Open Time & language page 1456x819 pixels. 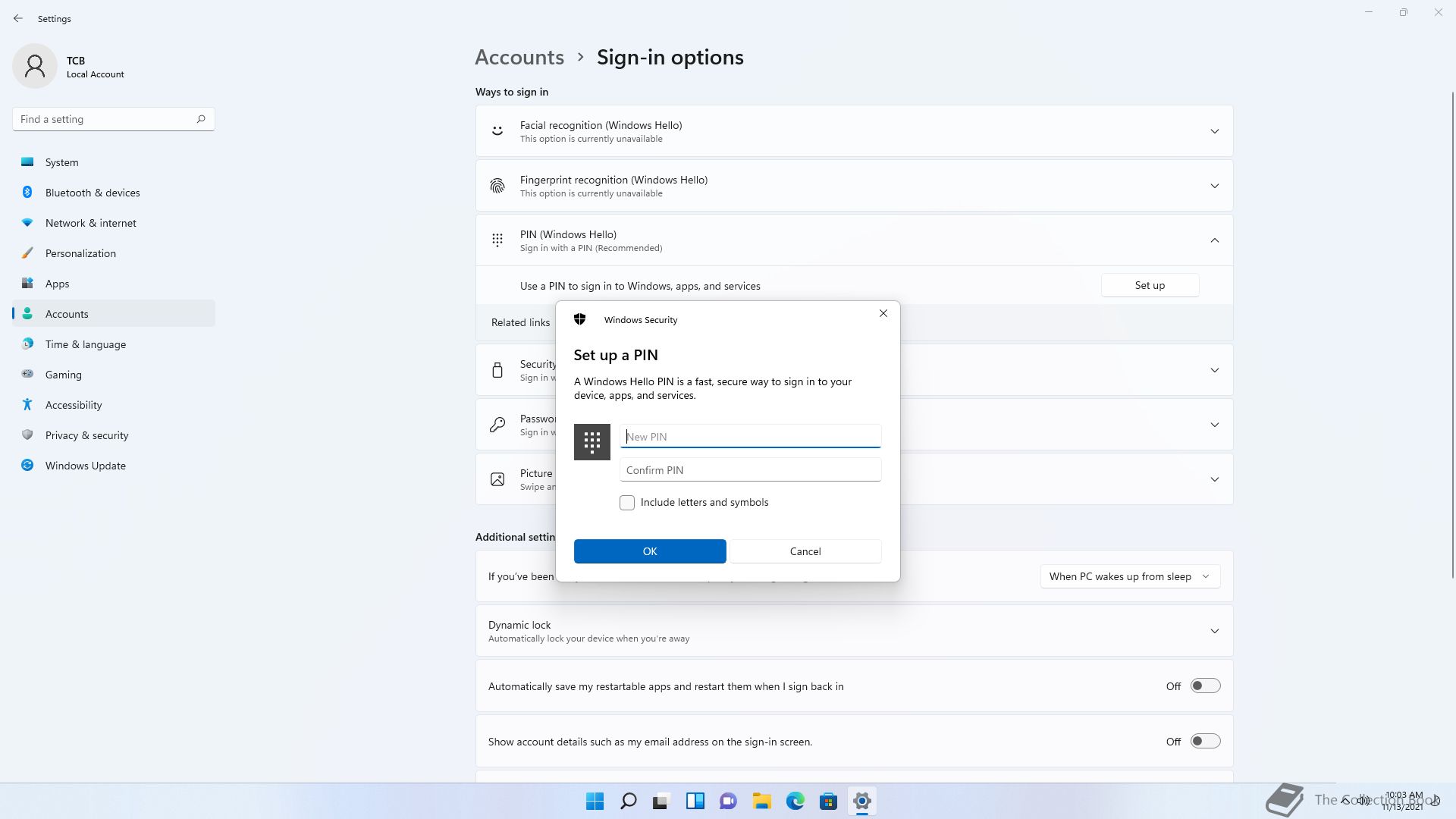pyautogui.click(x=114, y=344)
